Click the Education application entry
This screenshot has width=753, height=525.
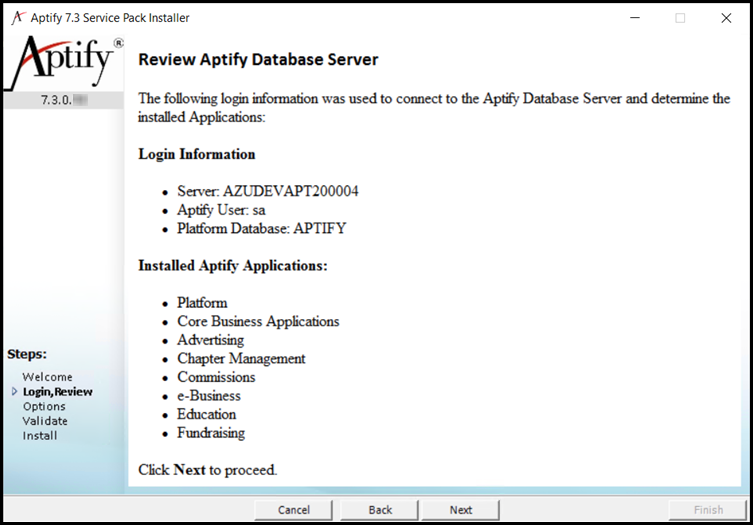pyautogui.click(x=206, y=414)
